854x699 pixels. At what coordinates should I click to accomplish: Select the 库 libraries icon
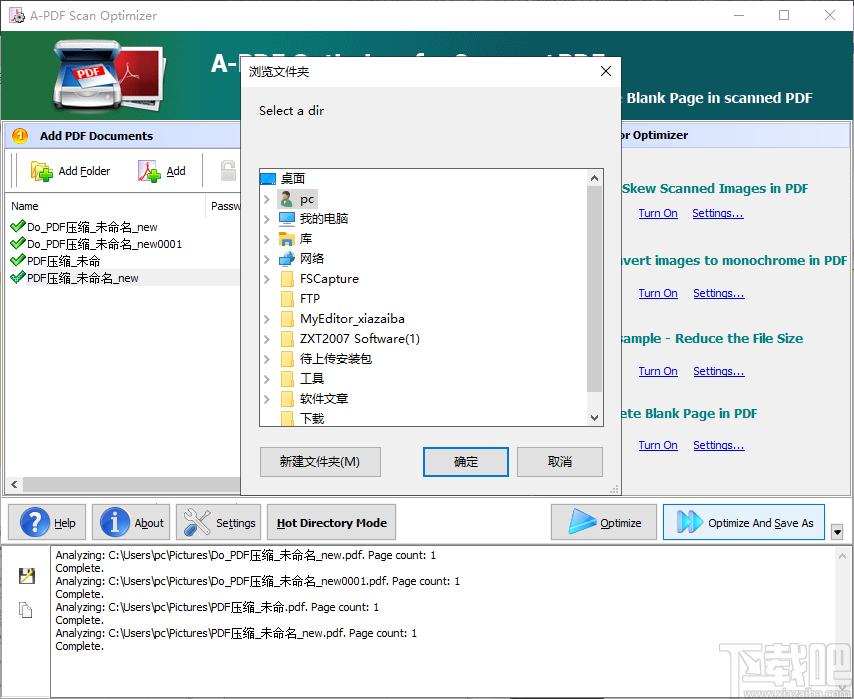[286, 239]
